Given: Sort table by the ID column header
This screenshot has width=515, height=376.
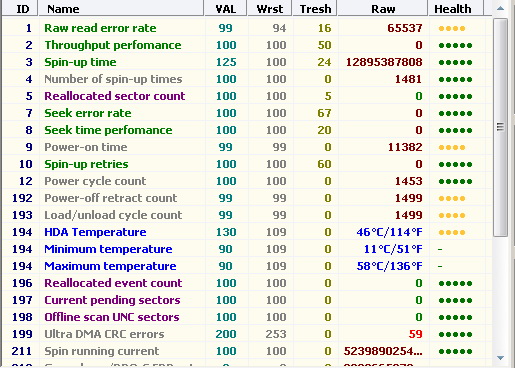Looking at the screenshot, I should click(x=20, y=8).
